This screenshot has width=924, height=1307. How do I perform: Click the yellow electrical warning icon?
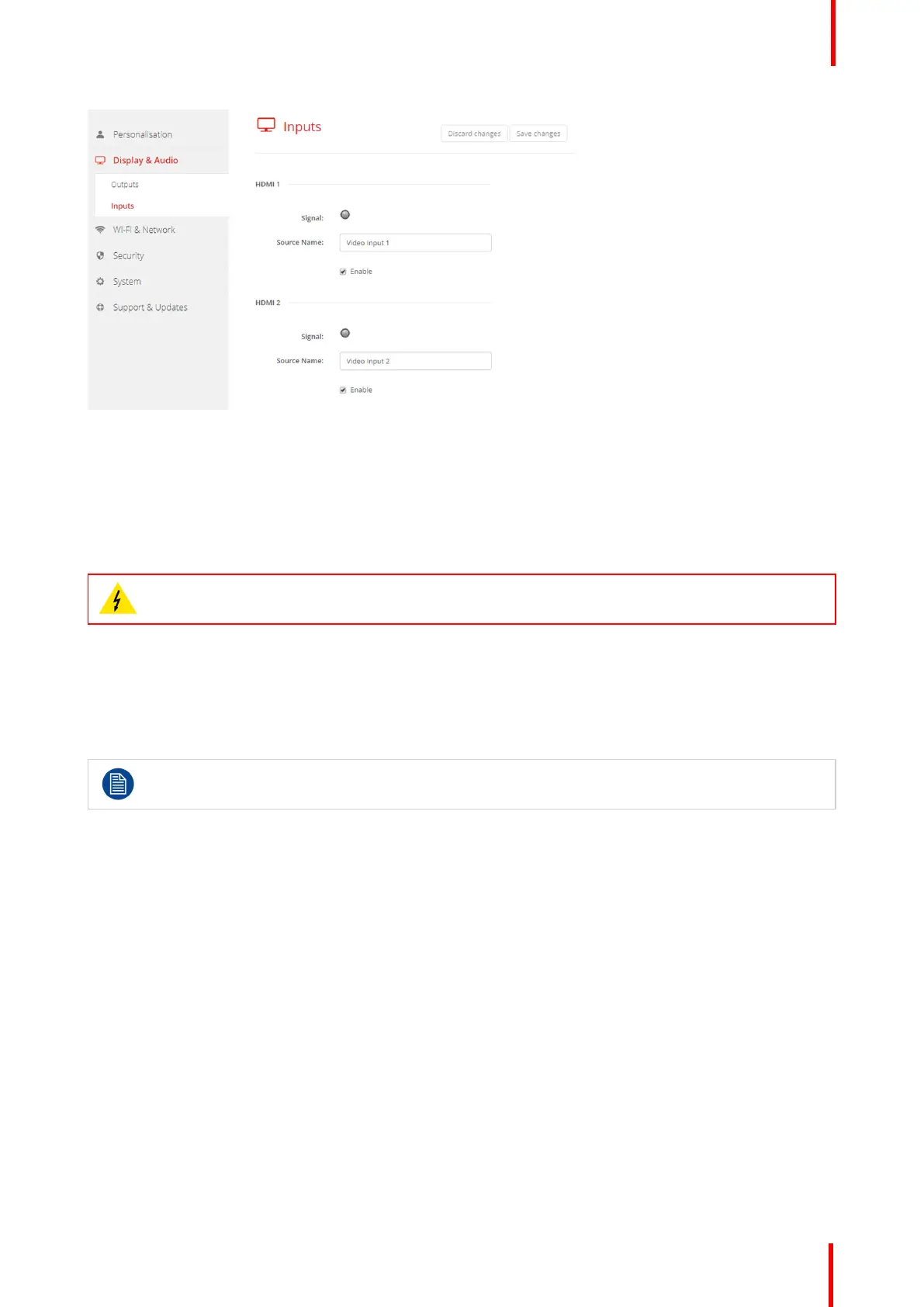click(118, 599)
